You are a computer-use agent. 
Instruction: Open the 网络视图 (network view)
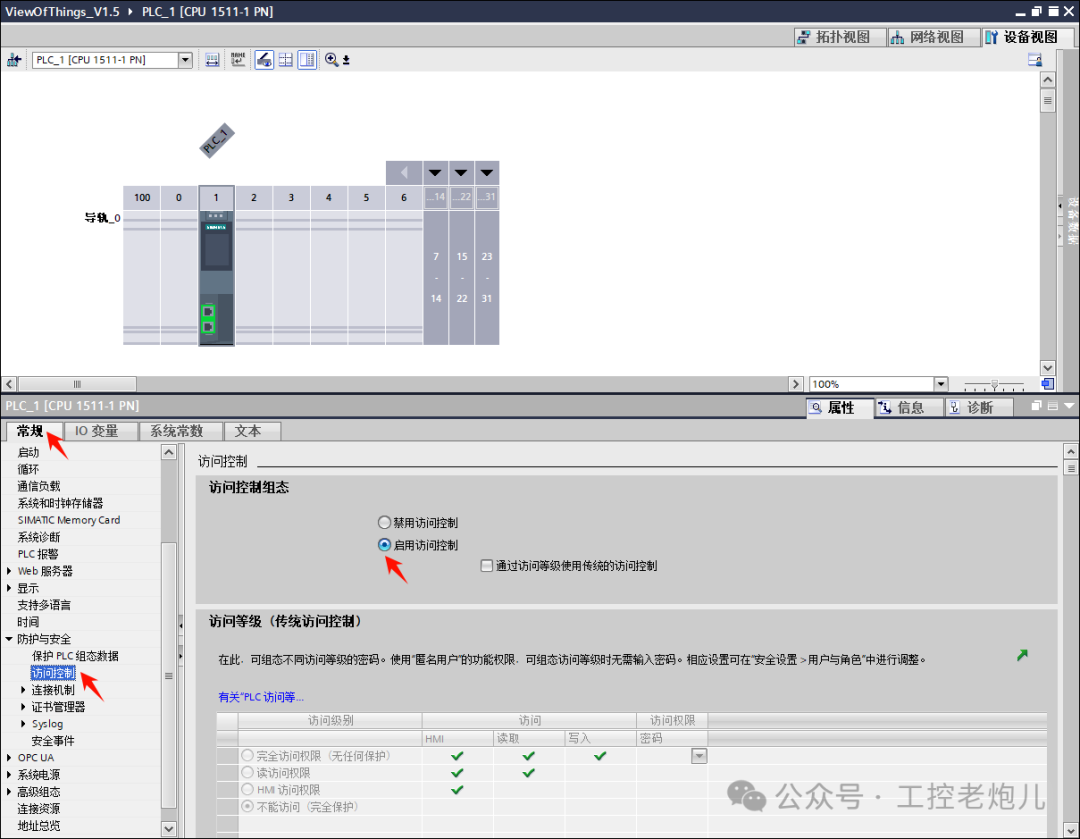(932, 36)
